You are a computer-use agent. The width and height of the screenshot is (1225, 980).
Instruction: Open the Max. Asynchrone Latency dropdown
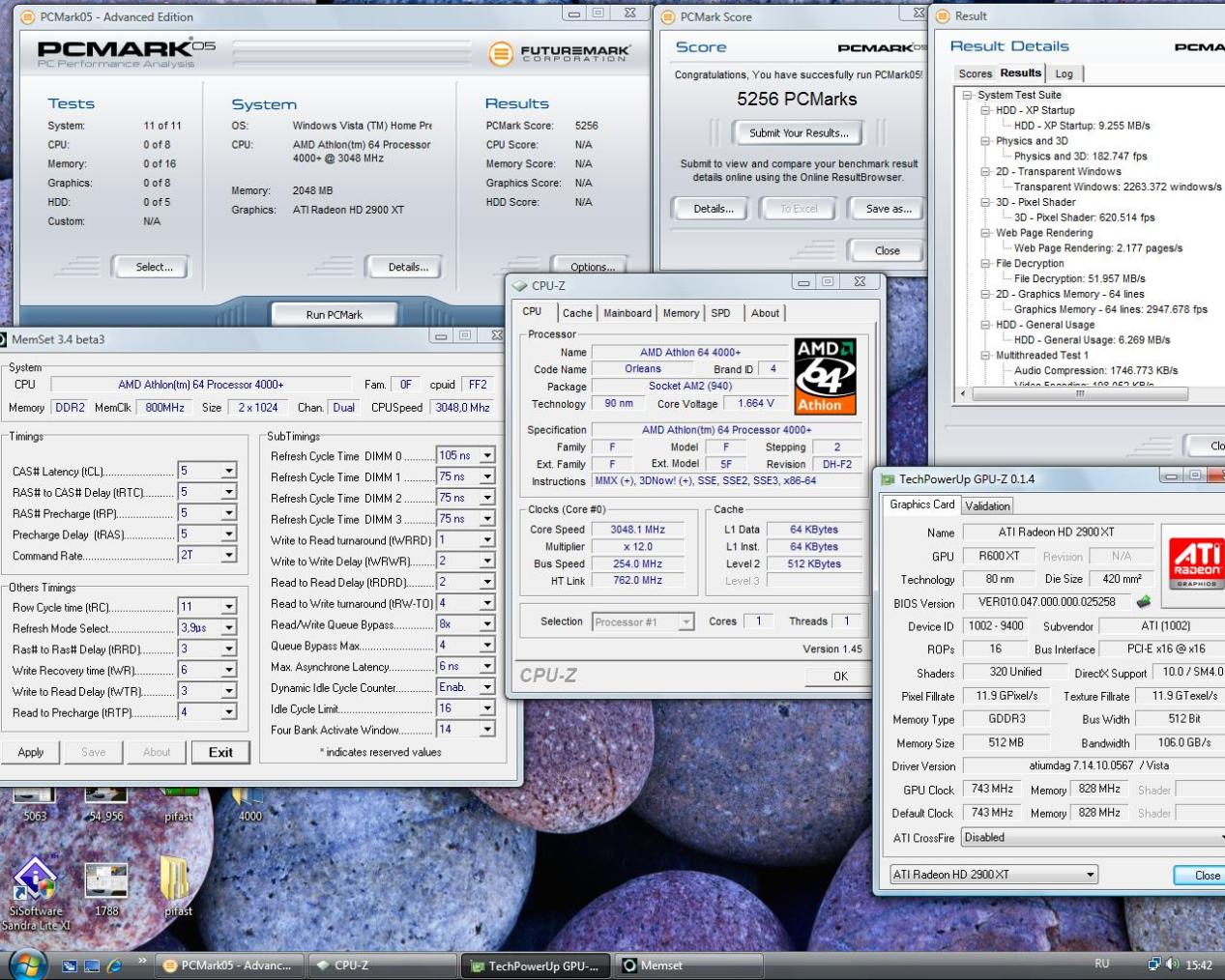[x=487, y=667]
